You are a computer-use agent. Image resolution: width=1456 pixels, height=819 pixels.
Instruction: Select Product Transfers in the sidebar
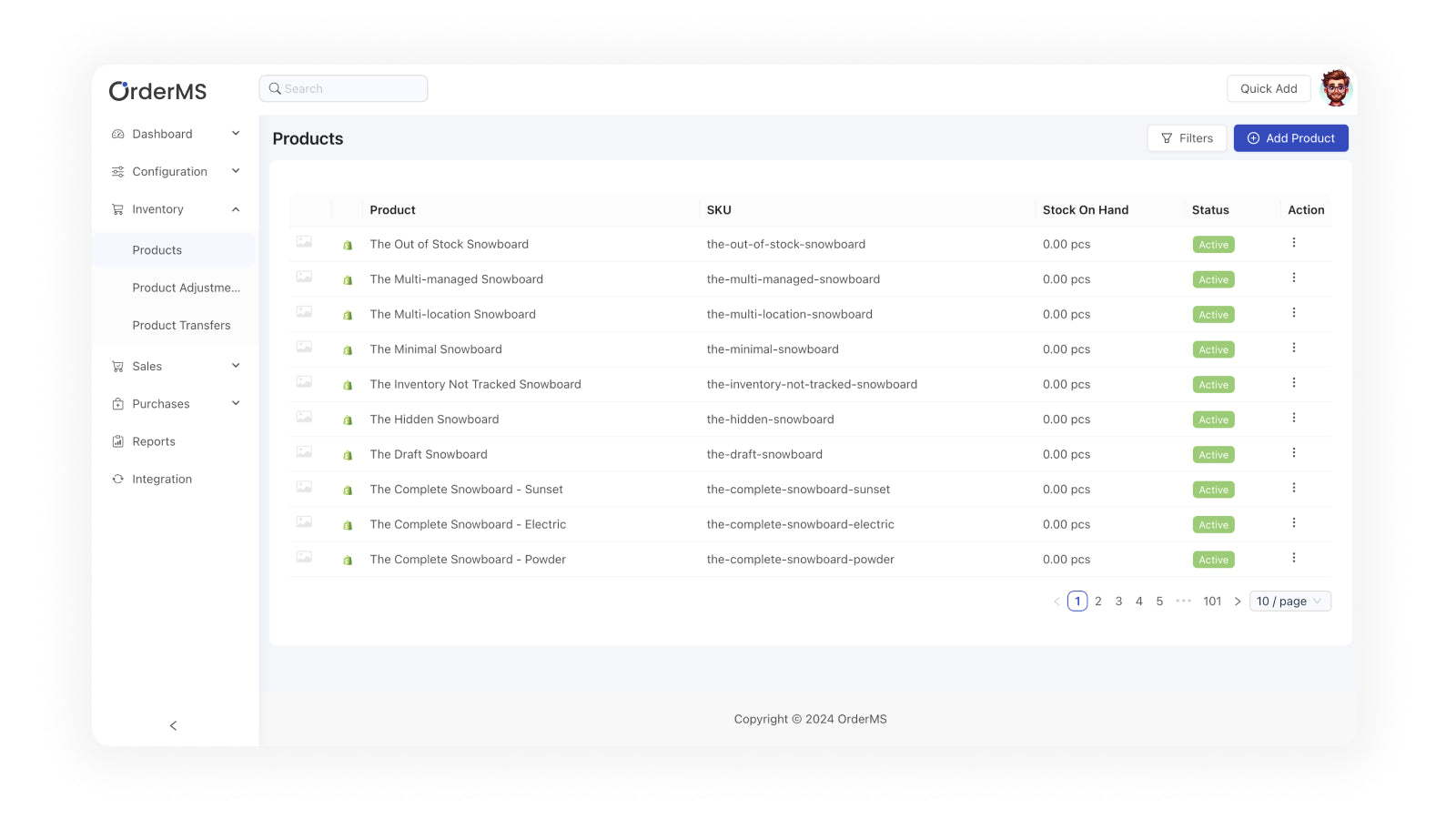tap(181, 325)
